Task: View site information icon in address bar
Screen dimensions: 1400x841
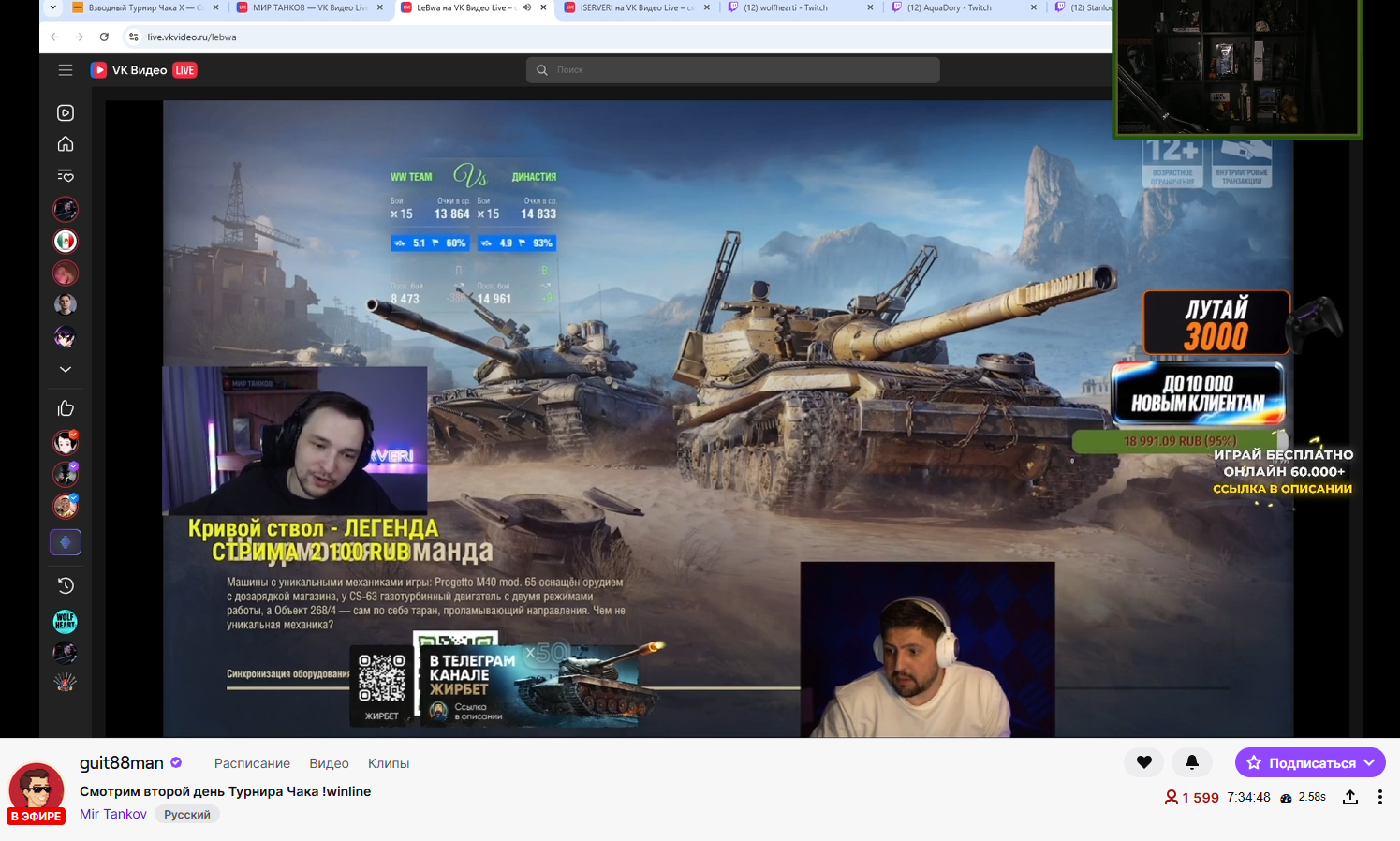Action: click(x=133, y=37)
